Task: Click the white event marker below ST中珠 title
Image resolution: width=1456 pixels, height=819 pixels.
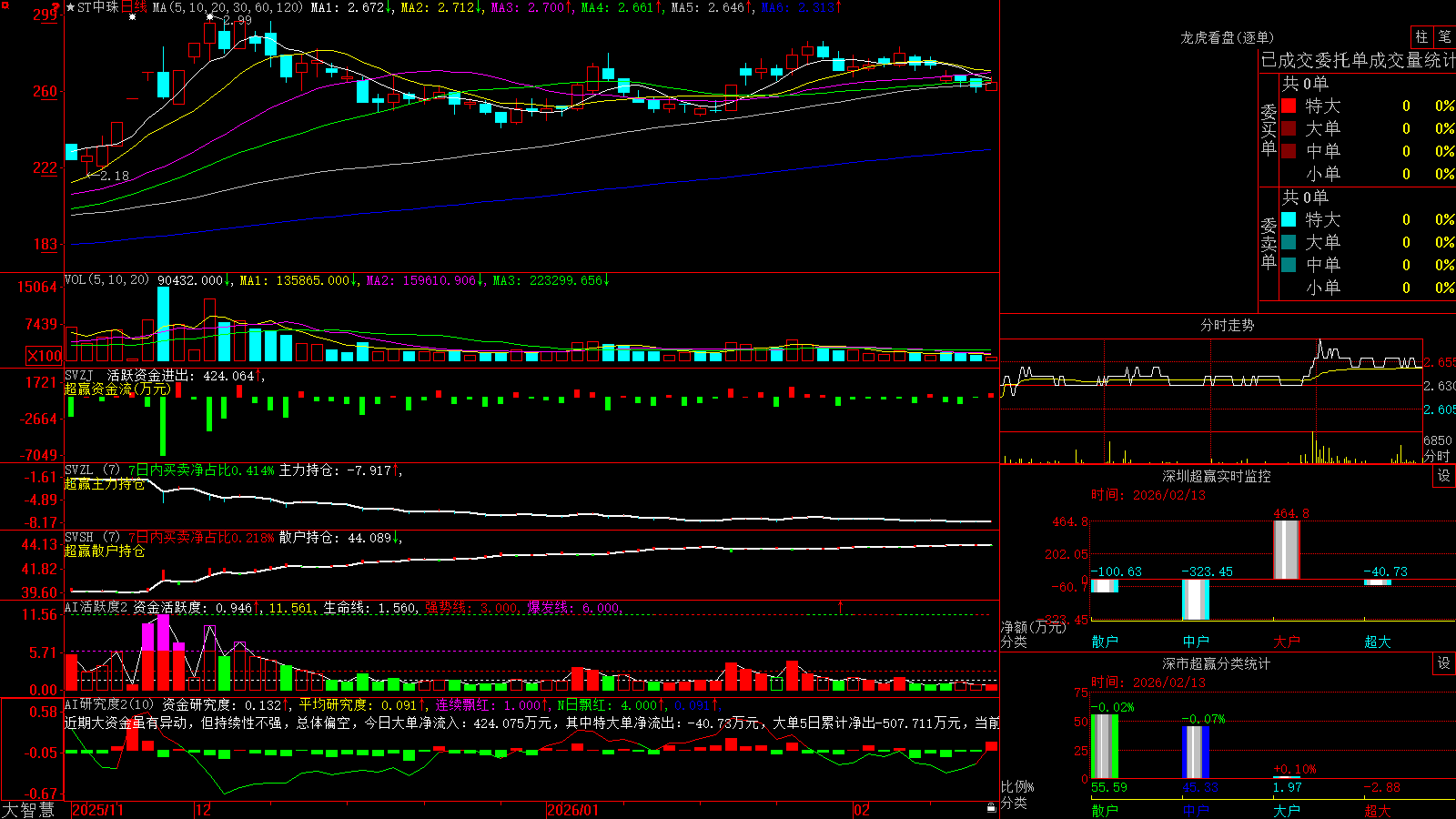Action: point(133,18)
